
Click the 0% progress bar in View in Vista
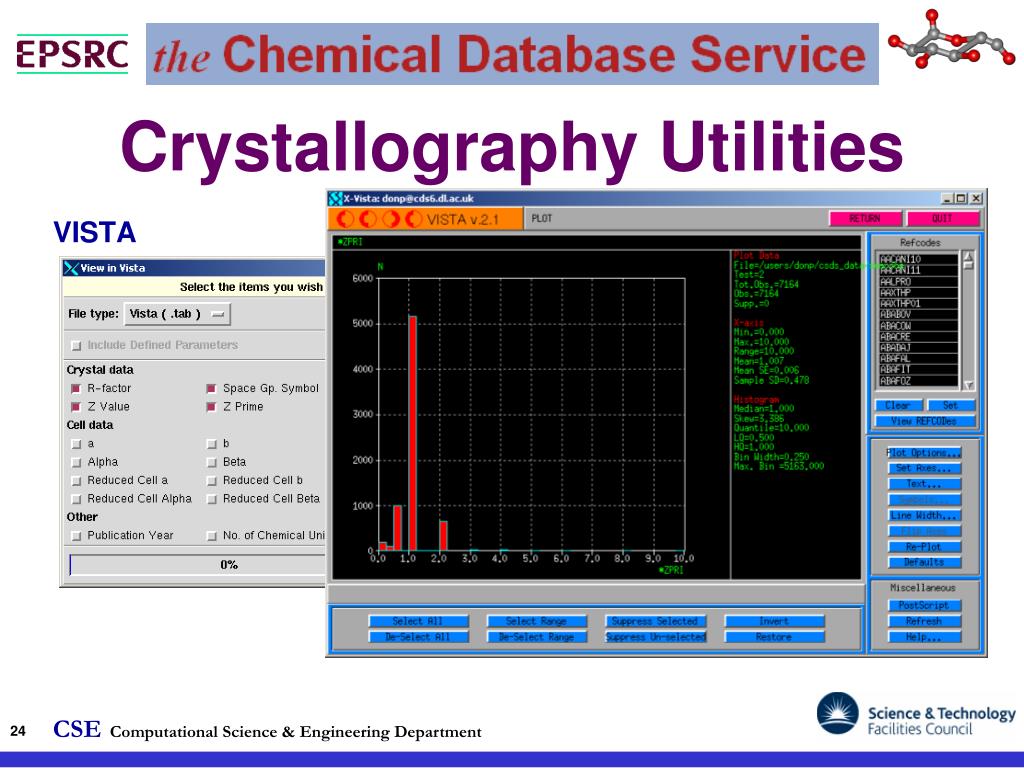[197, 564]
